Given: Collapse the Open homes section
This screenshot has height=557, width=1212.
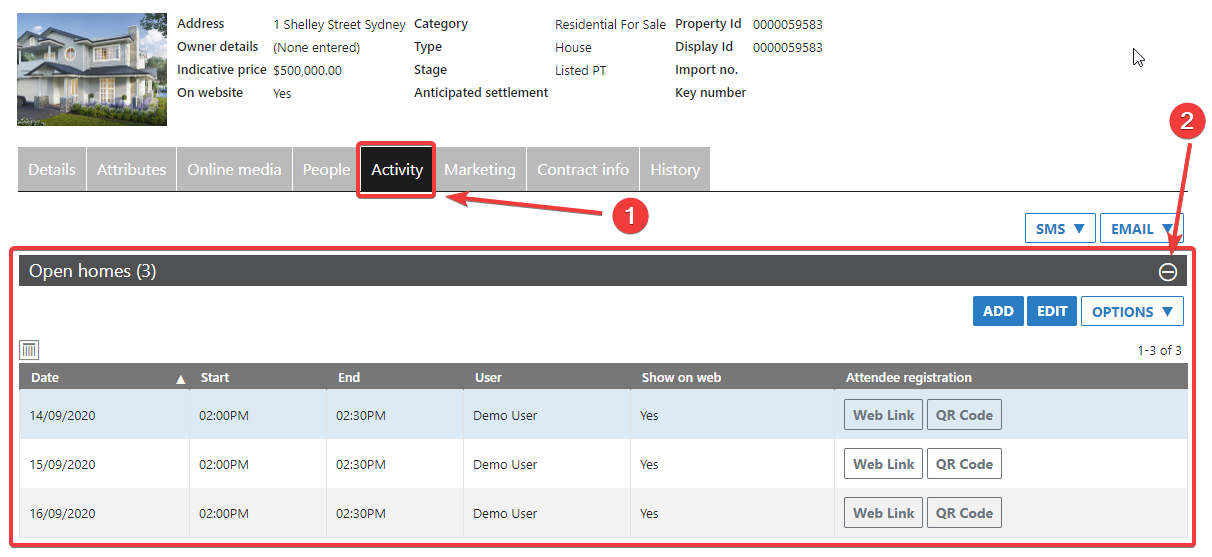Looking at the screenshot, I should (x=1167, y=272).
